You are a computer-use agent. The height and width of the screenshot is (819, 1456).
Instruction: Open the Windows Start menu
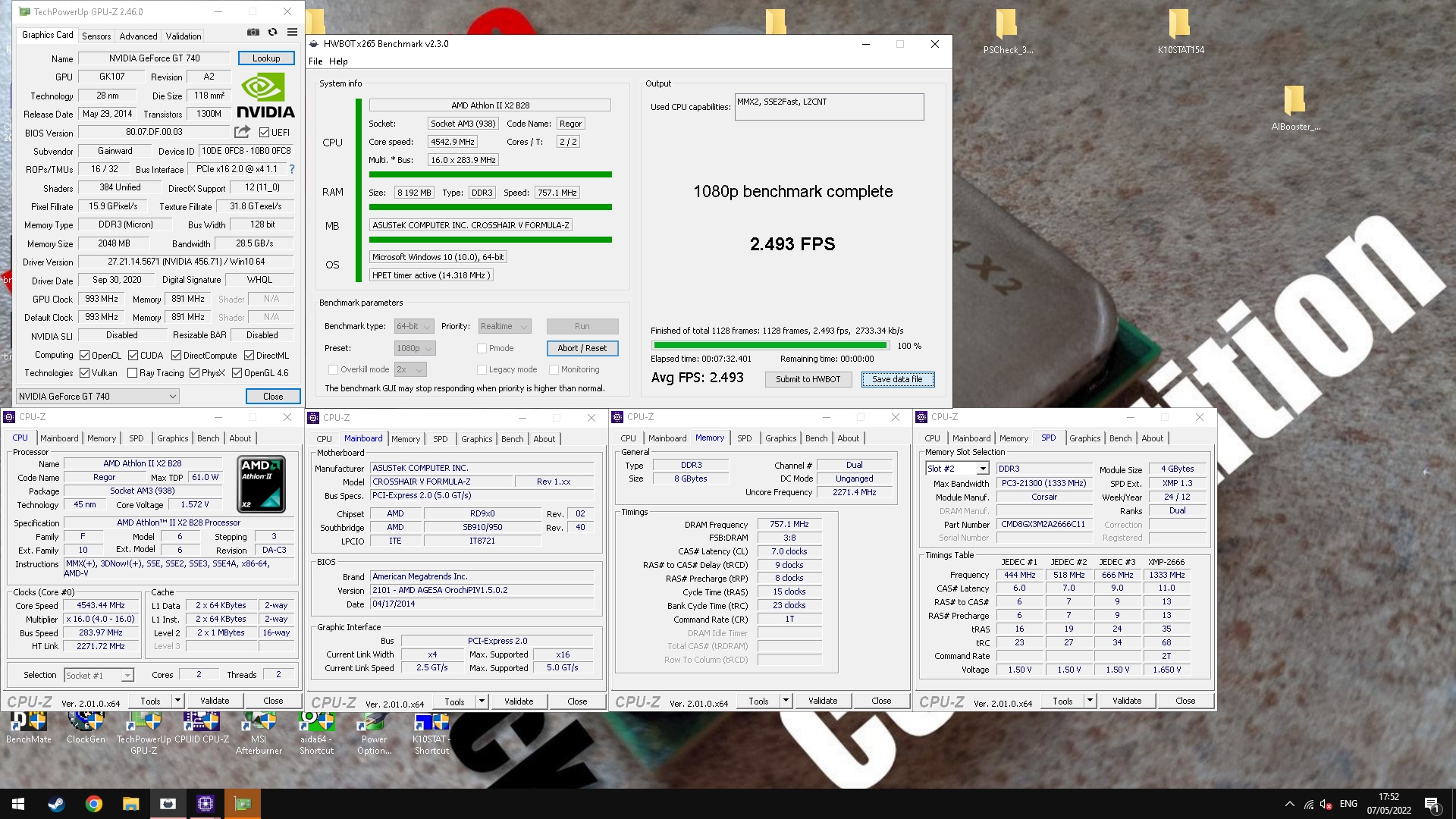click(x=18, y=804)
